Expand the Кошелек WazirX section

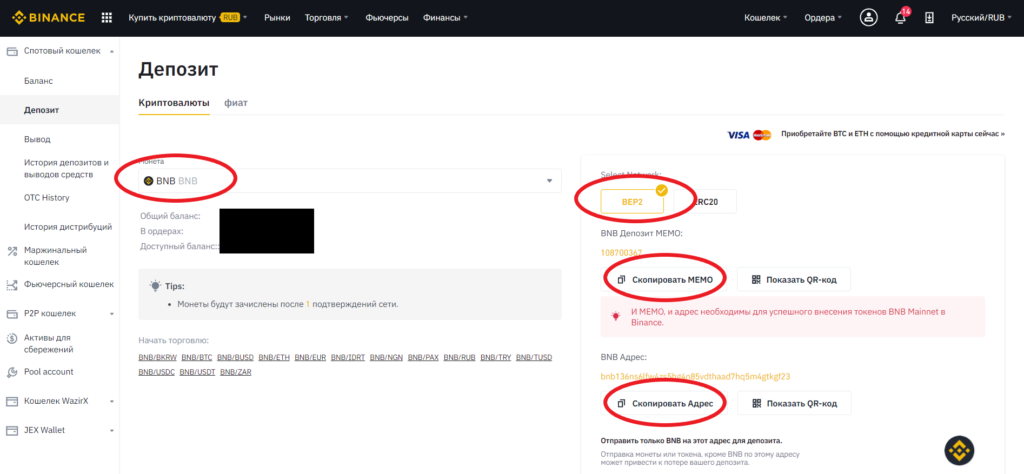[x=112, y=402]
